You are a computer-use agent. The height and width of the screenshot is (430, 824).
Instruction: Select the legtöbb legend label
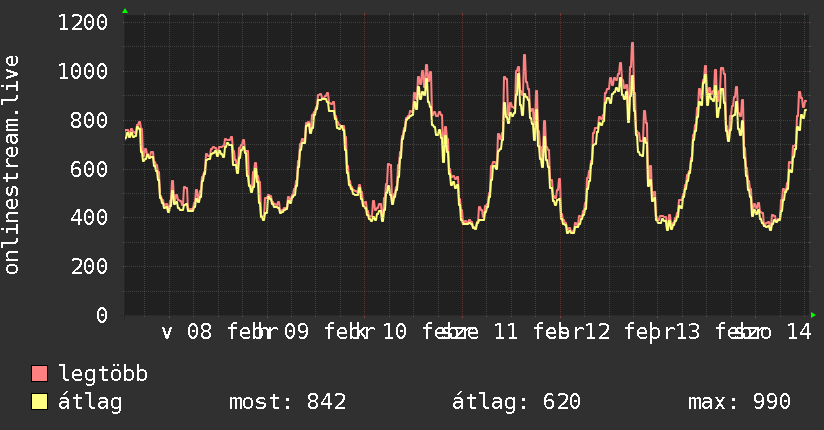pyautogui.click(x=103, y=374)
